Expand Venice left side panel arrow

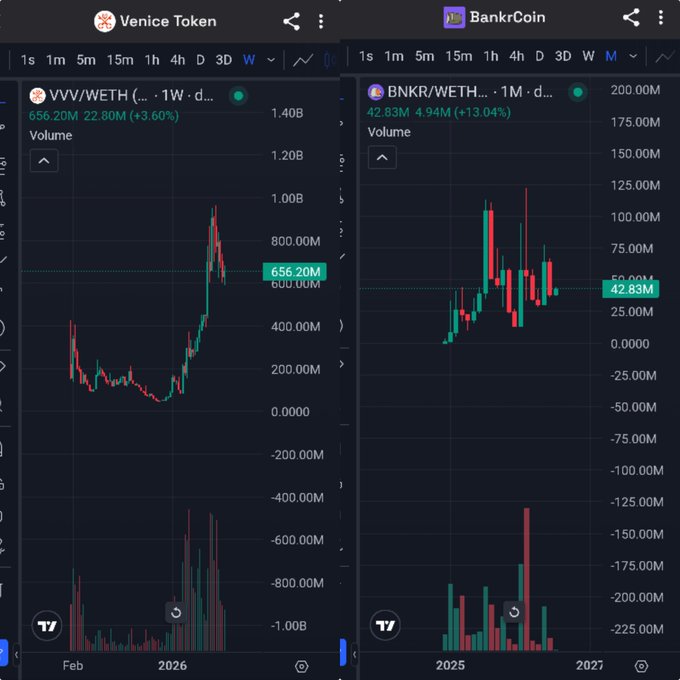tap(16, 654)
